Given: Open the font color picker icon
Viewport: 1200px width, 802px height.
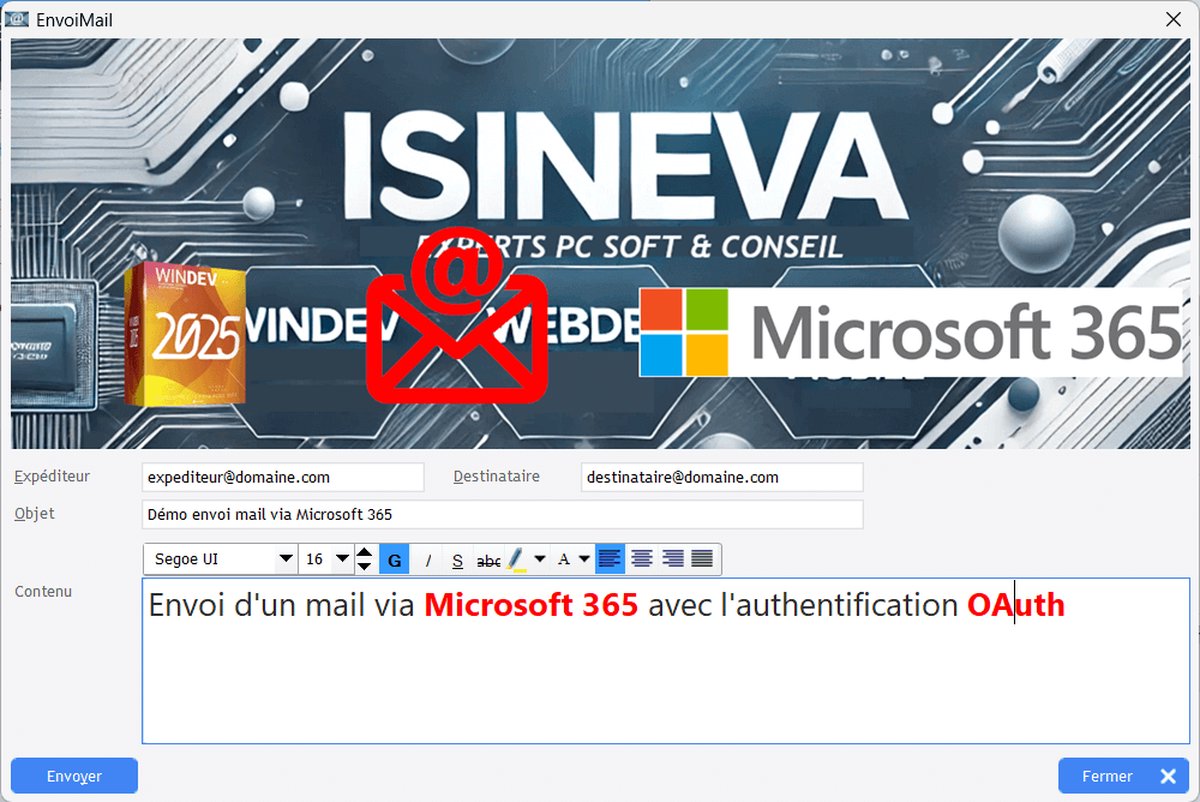Looking at the screenshot, I should pyautogui.click(x=564, y=559).
